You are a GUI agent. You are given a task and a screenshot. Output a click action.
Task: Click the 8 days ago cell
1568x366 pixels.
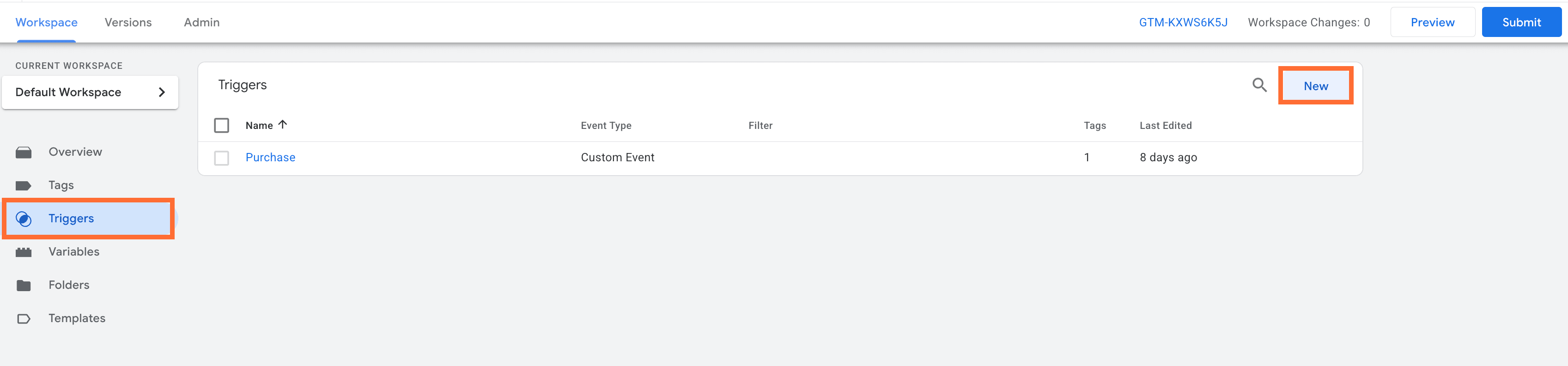click(x=1168, y=157)
